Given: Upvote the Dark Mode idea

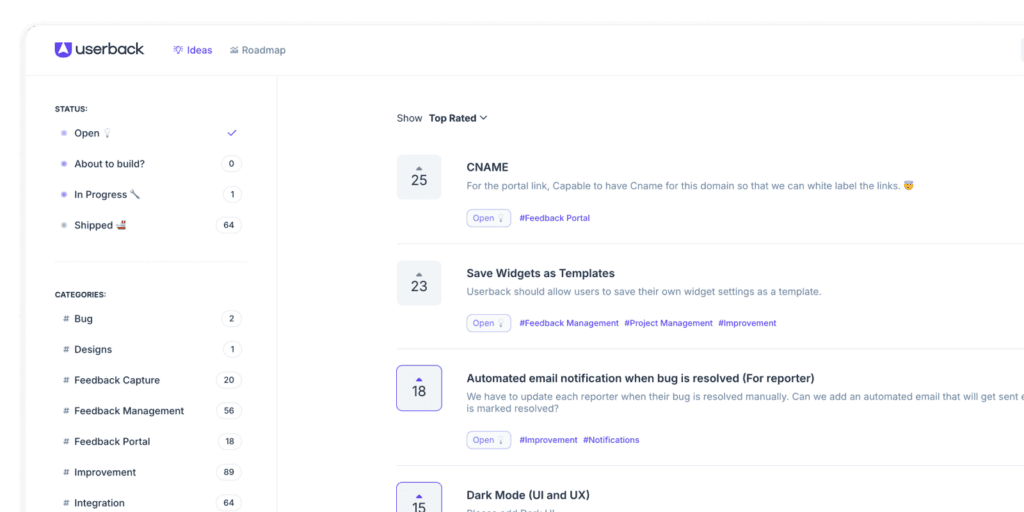Looking at the screenshot, I should tap(418, 494).
